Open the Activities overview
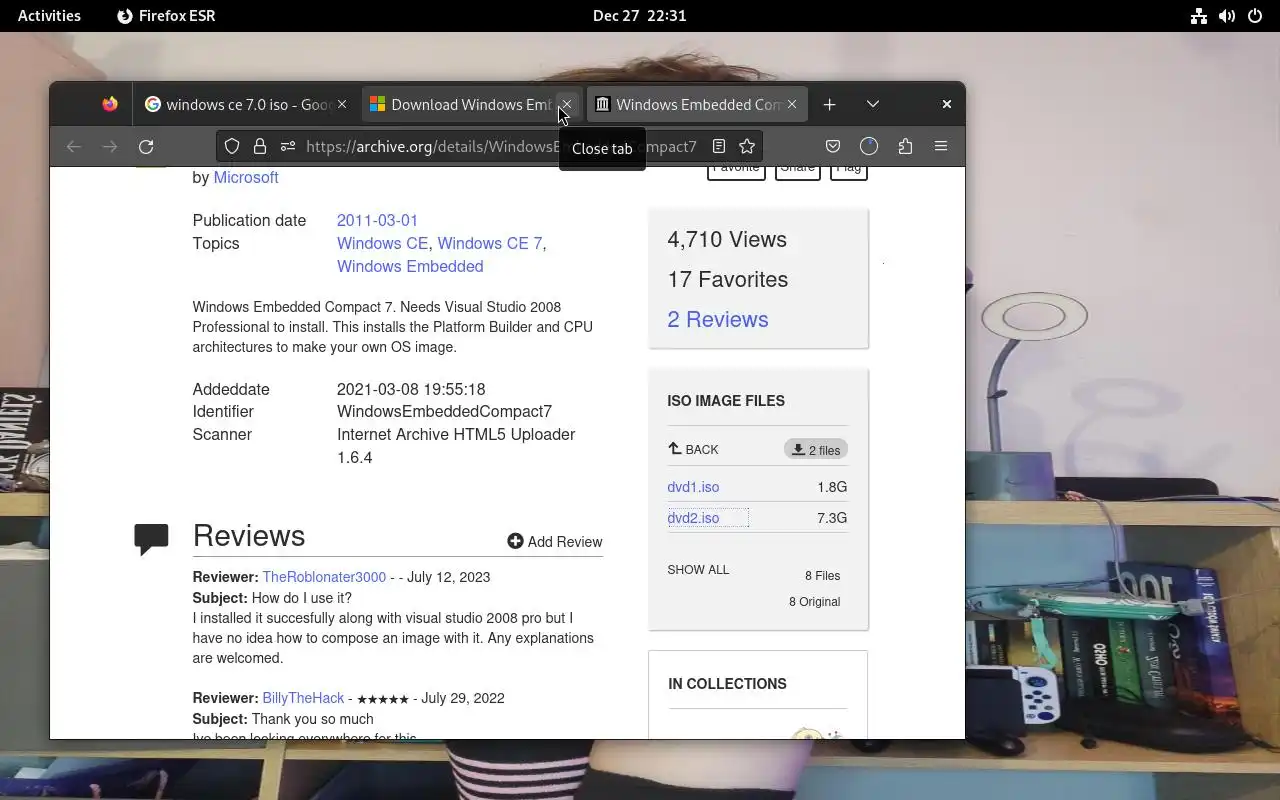Image resolution: width=1280 pixels, height=800 pixels. tap(49, 15)
